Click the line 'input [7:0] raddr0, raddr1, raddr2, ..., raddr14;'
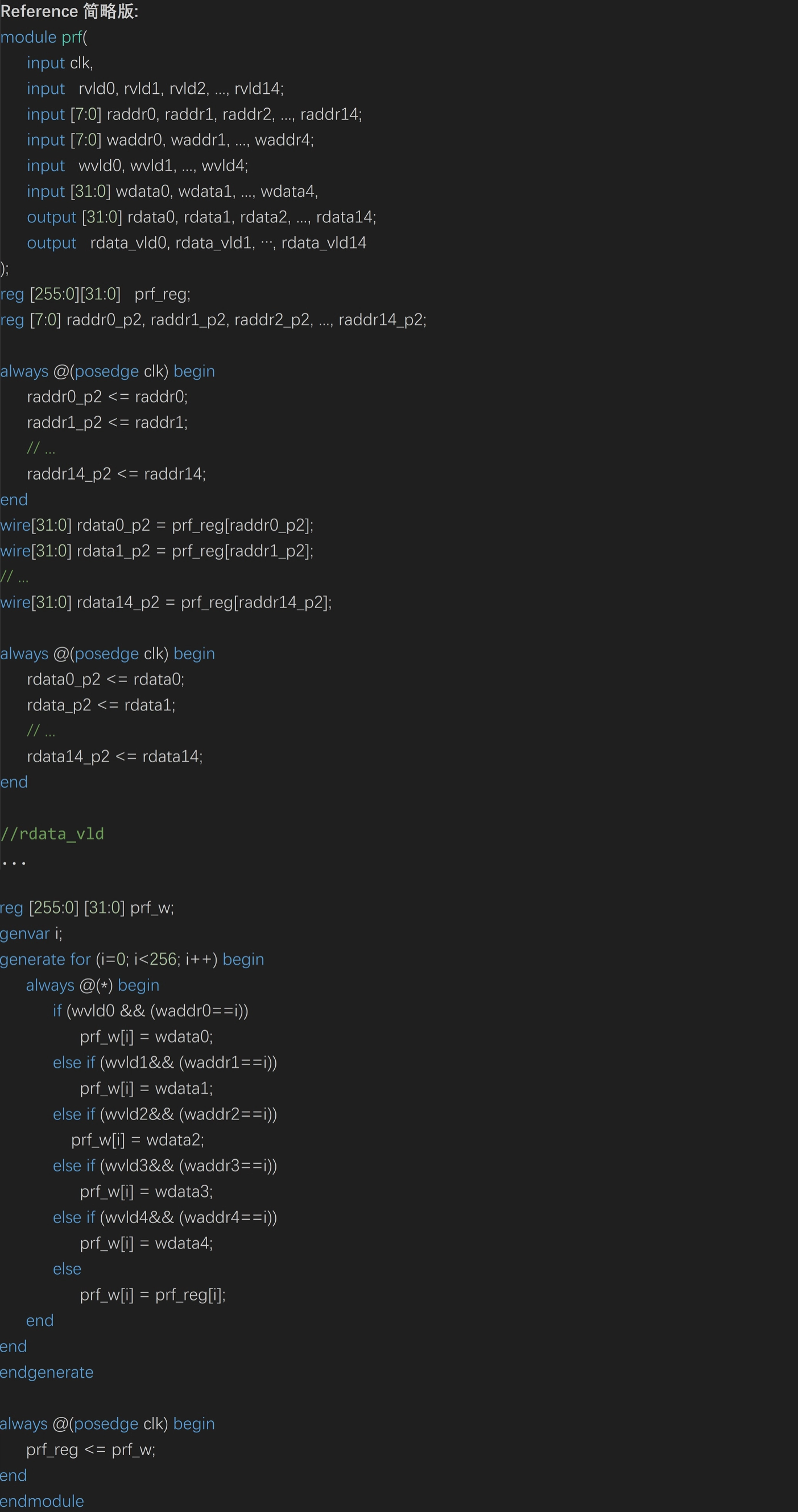This screenshot has width=798, height=1512. (194, 114)
